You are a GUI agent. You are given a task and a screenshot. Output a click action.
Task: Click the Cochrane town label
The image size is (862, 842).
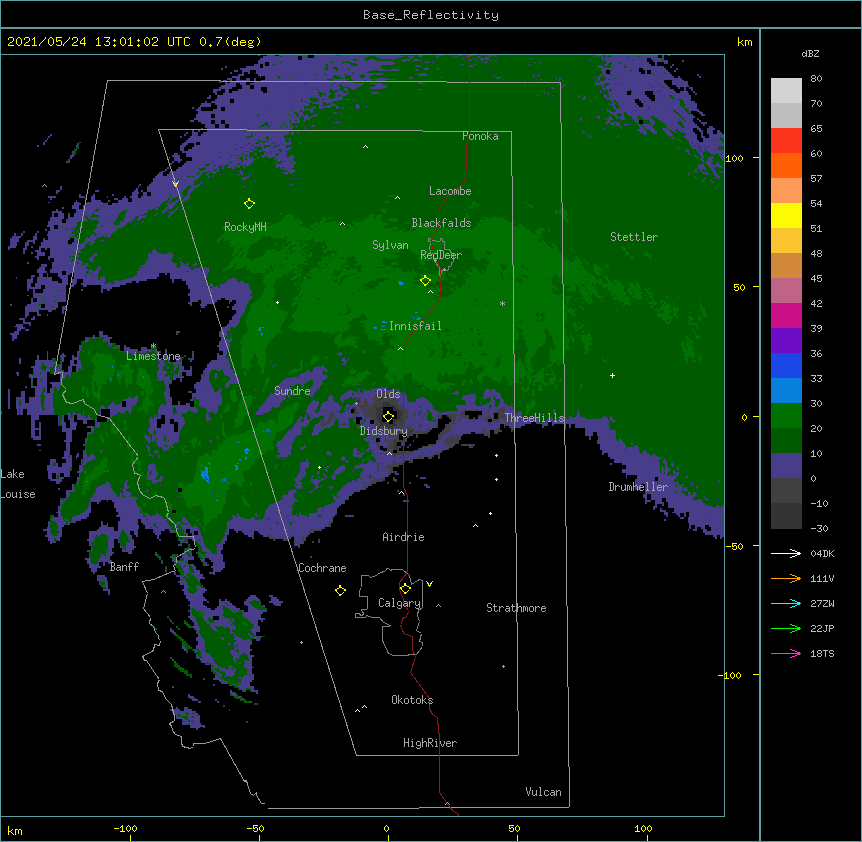pos(322,568)
